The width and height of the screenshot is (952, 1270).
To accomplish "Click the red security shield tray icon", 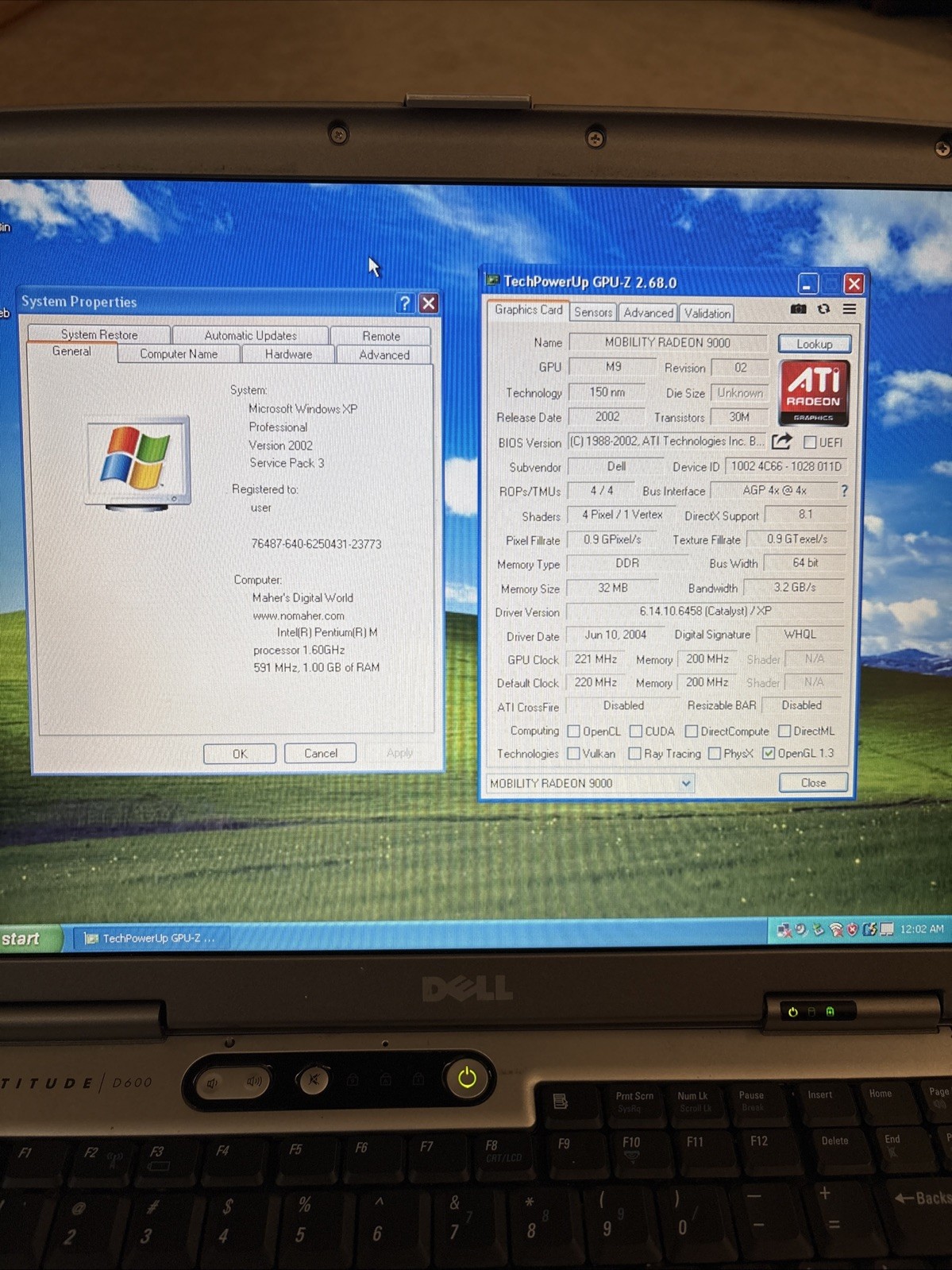I will [853, 929].
